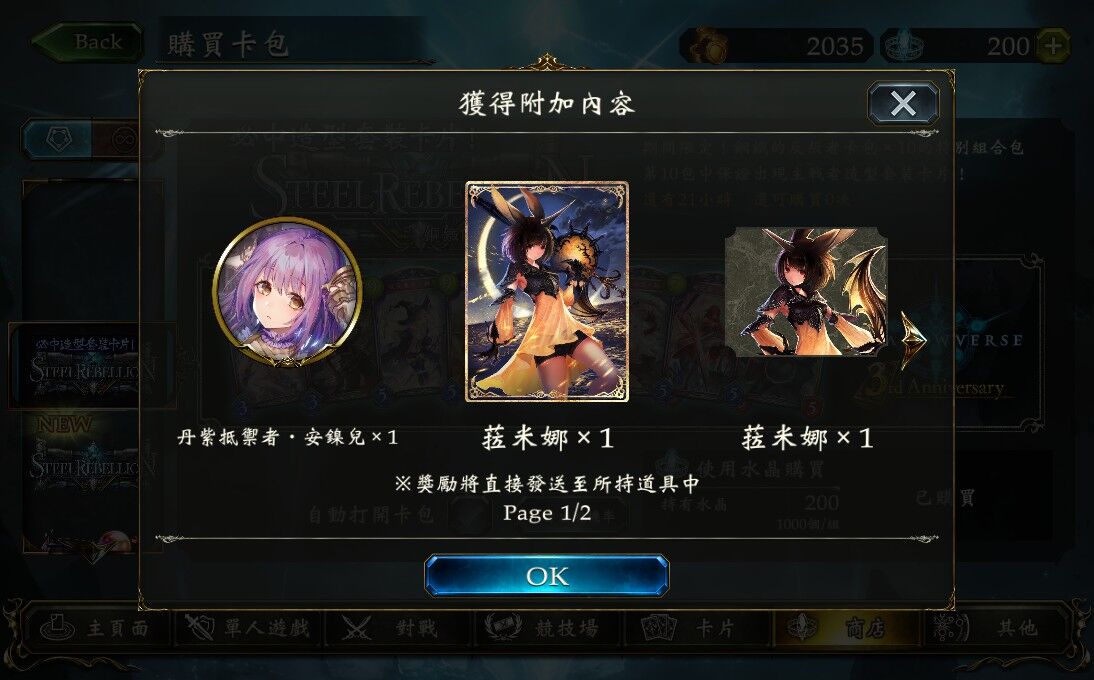This screenshot has width=1094, height=680.
Task: View the right 菈米娜 leader skin image
Action: point(806,292)
